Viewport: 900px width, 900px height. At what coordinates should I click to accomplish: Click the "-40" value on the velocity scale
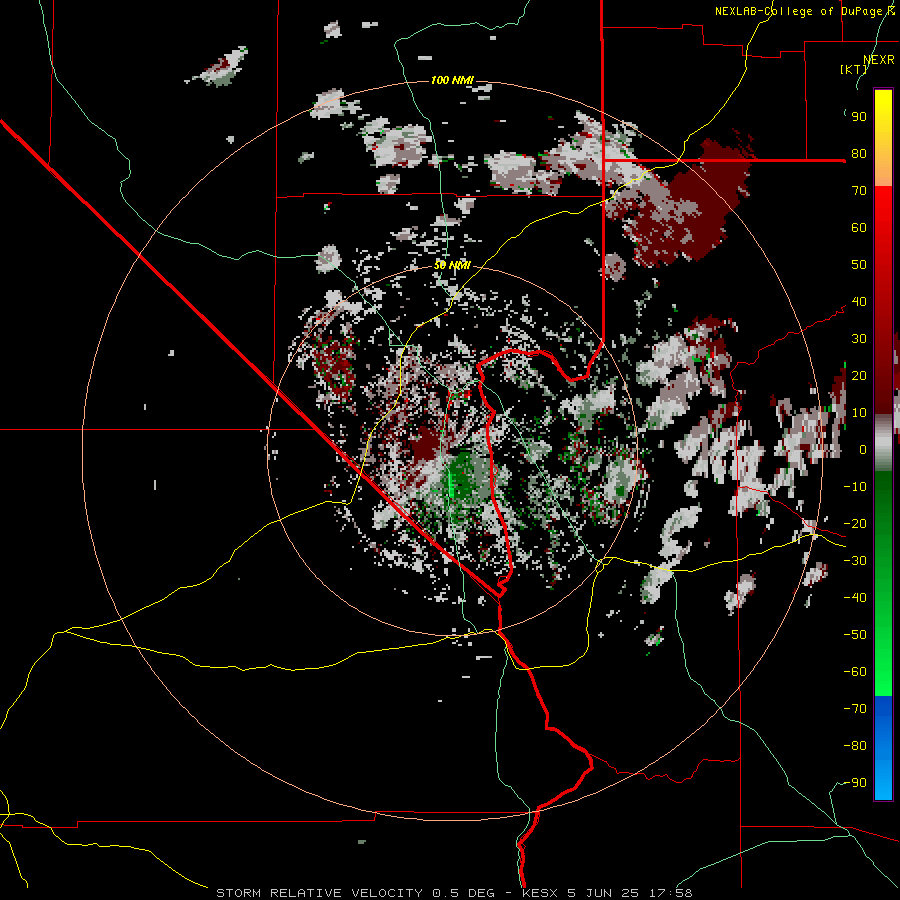click(855, 598)
